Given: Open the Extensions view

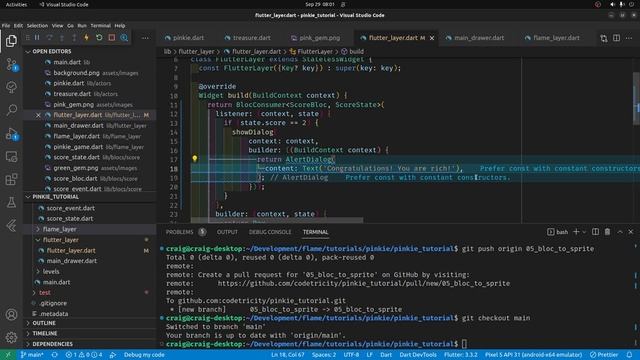Looking at the screenshot, I should pos(11,179).
